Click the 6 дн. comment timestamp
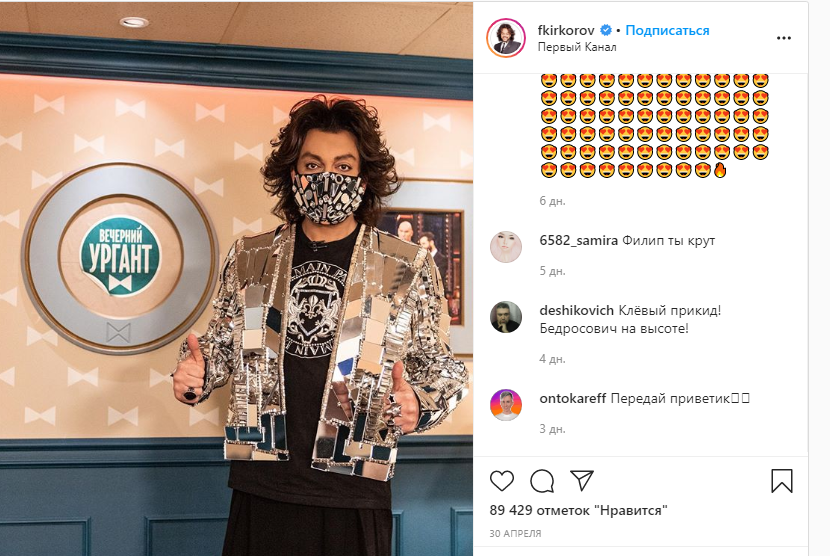 (x=552, y=201)
